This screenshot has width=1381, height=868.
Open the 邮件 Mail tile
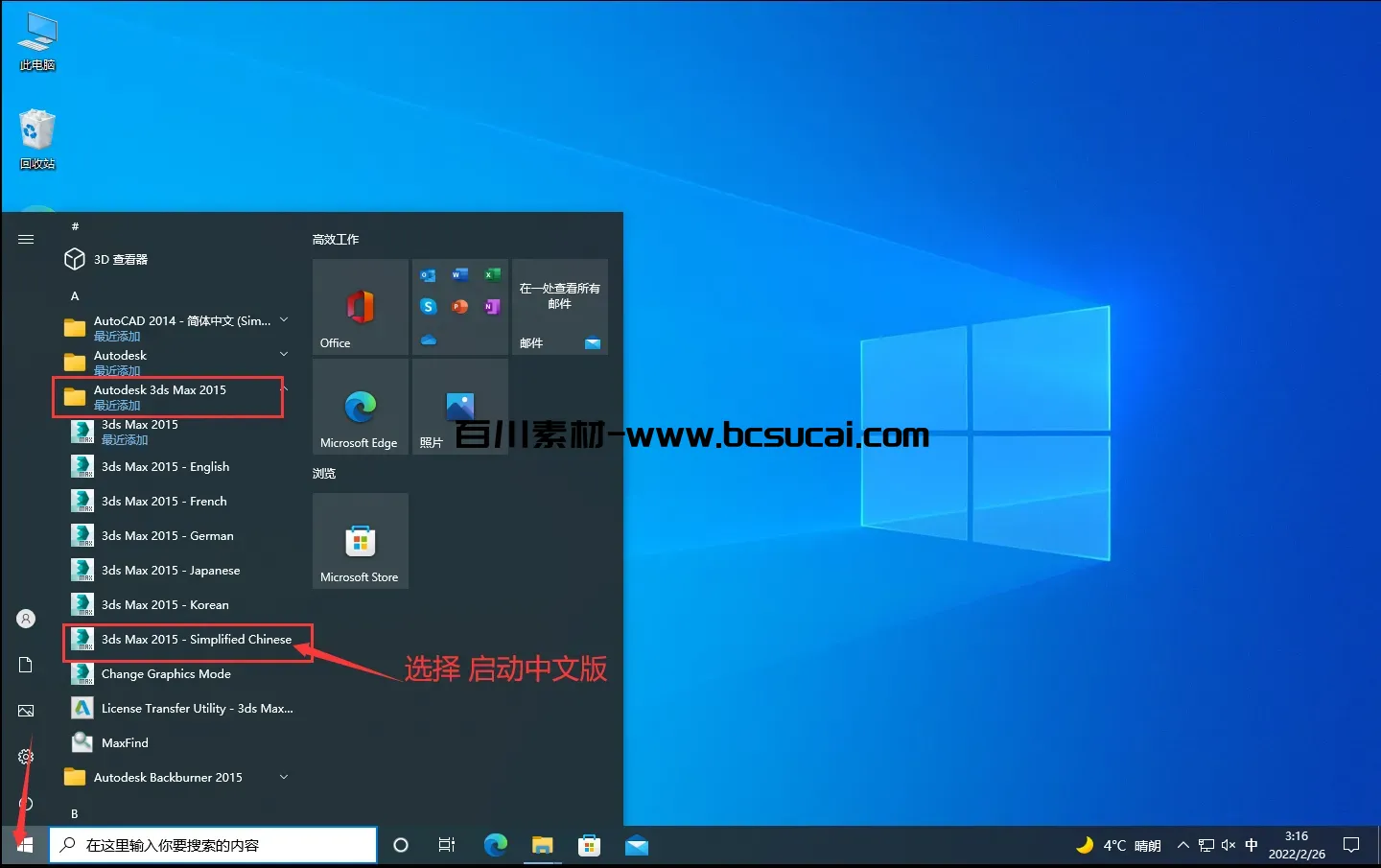tap(560, 307)
